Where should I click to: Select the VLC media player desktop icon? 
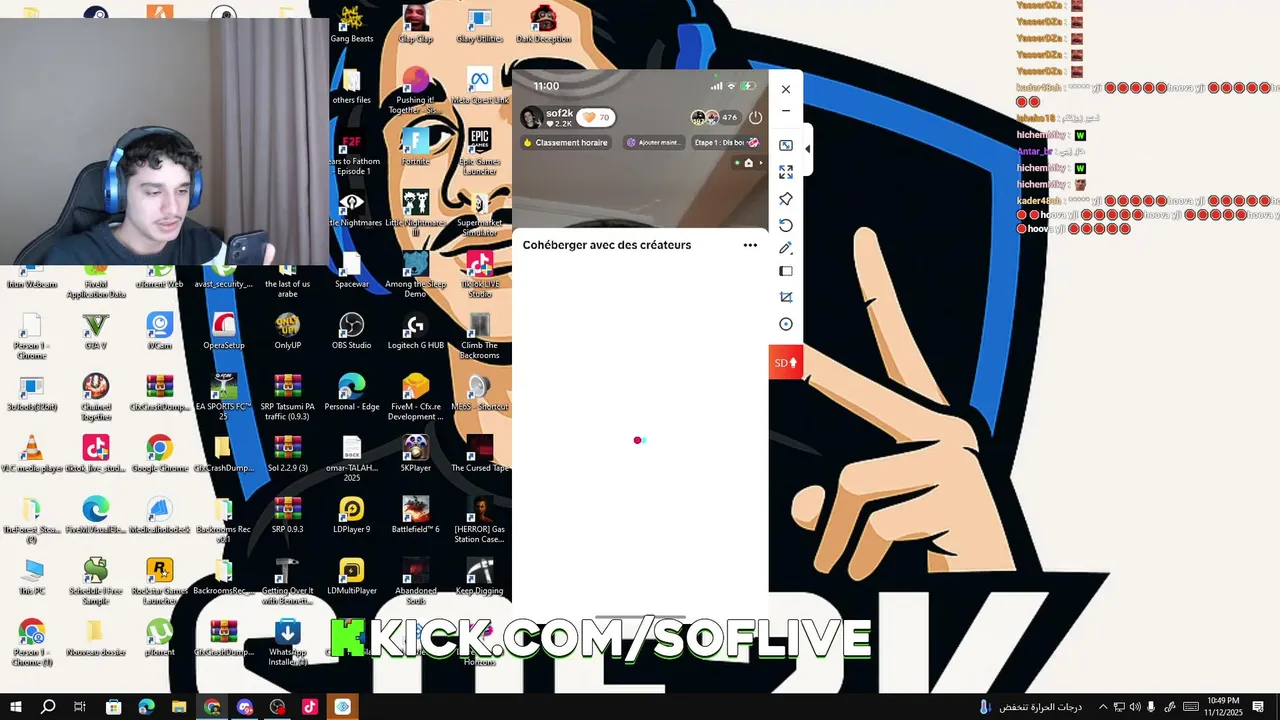click(x=32, y=454)
